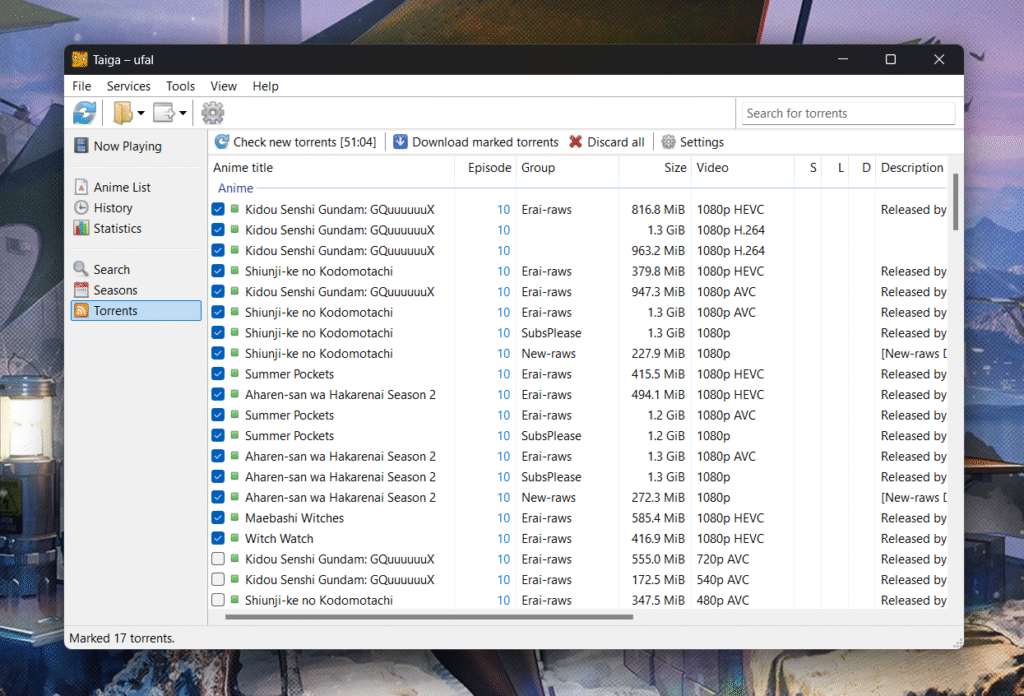Expand the library folders dropdown arrow
1024x696 pixels.
pos(141,114)
